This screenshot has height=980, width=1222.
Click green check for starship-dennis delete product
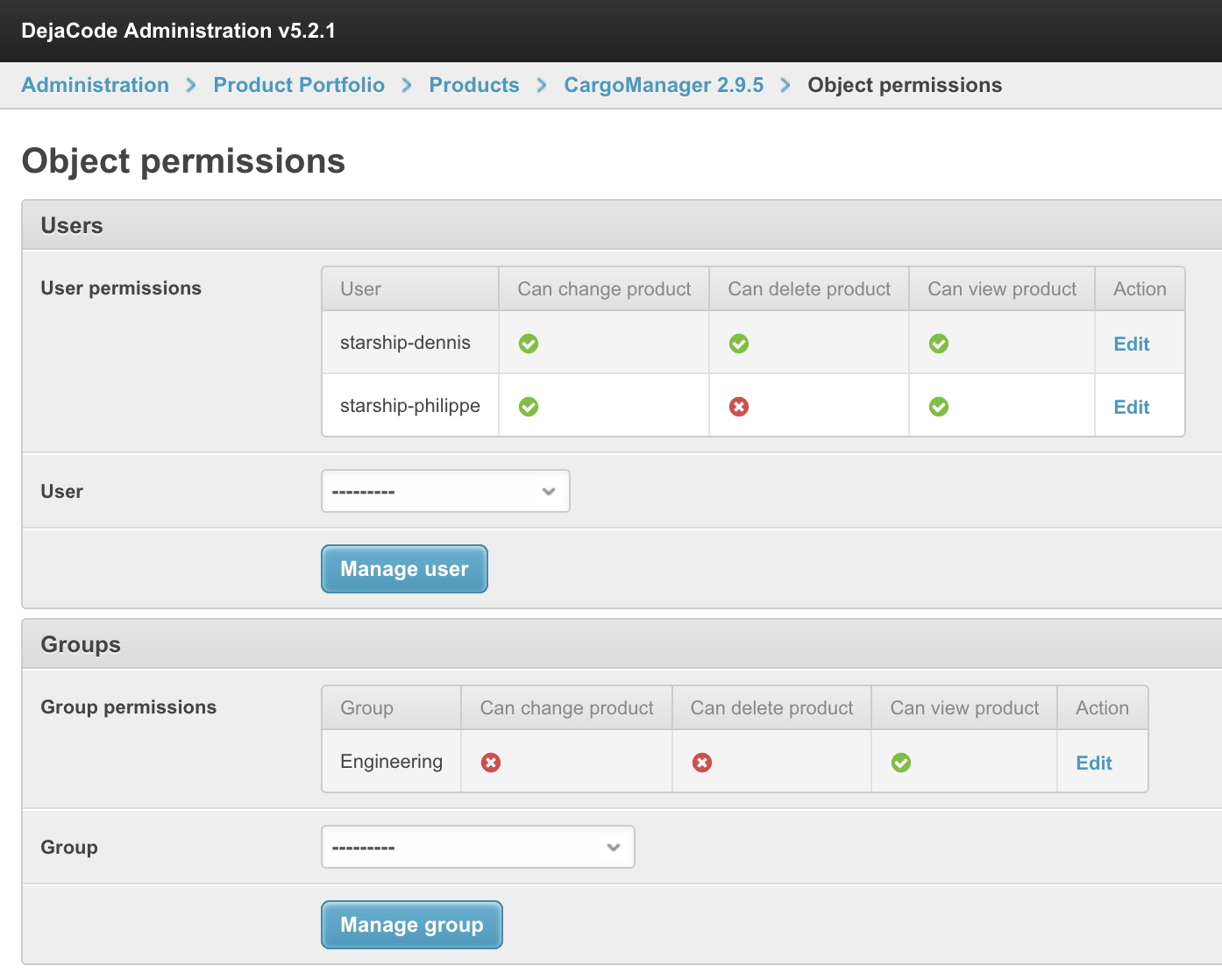(x=739, y=344)
